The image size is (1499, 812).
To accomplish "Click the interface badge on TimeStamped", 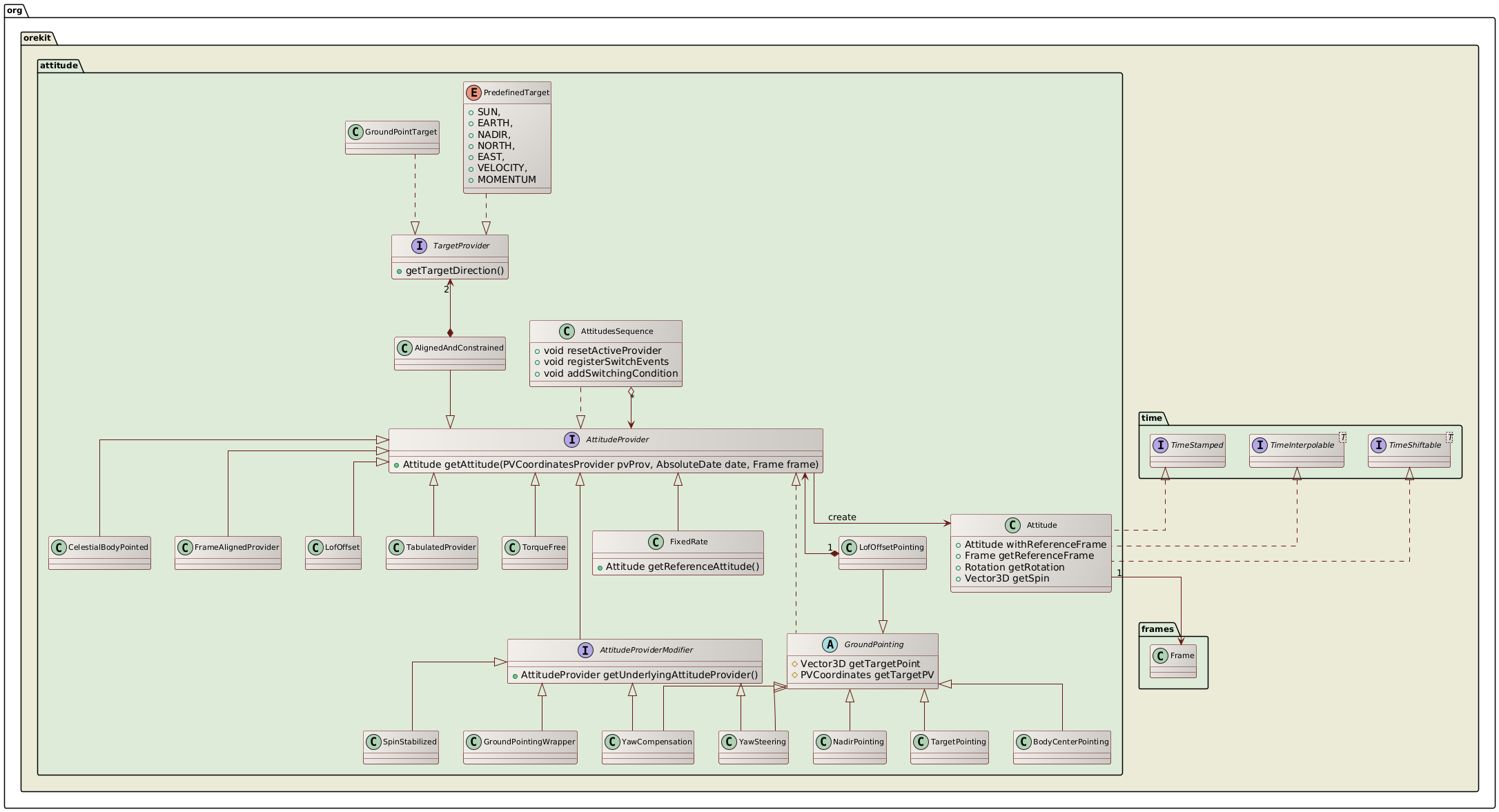I will [x=1159, y=445].
